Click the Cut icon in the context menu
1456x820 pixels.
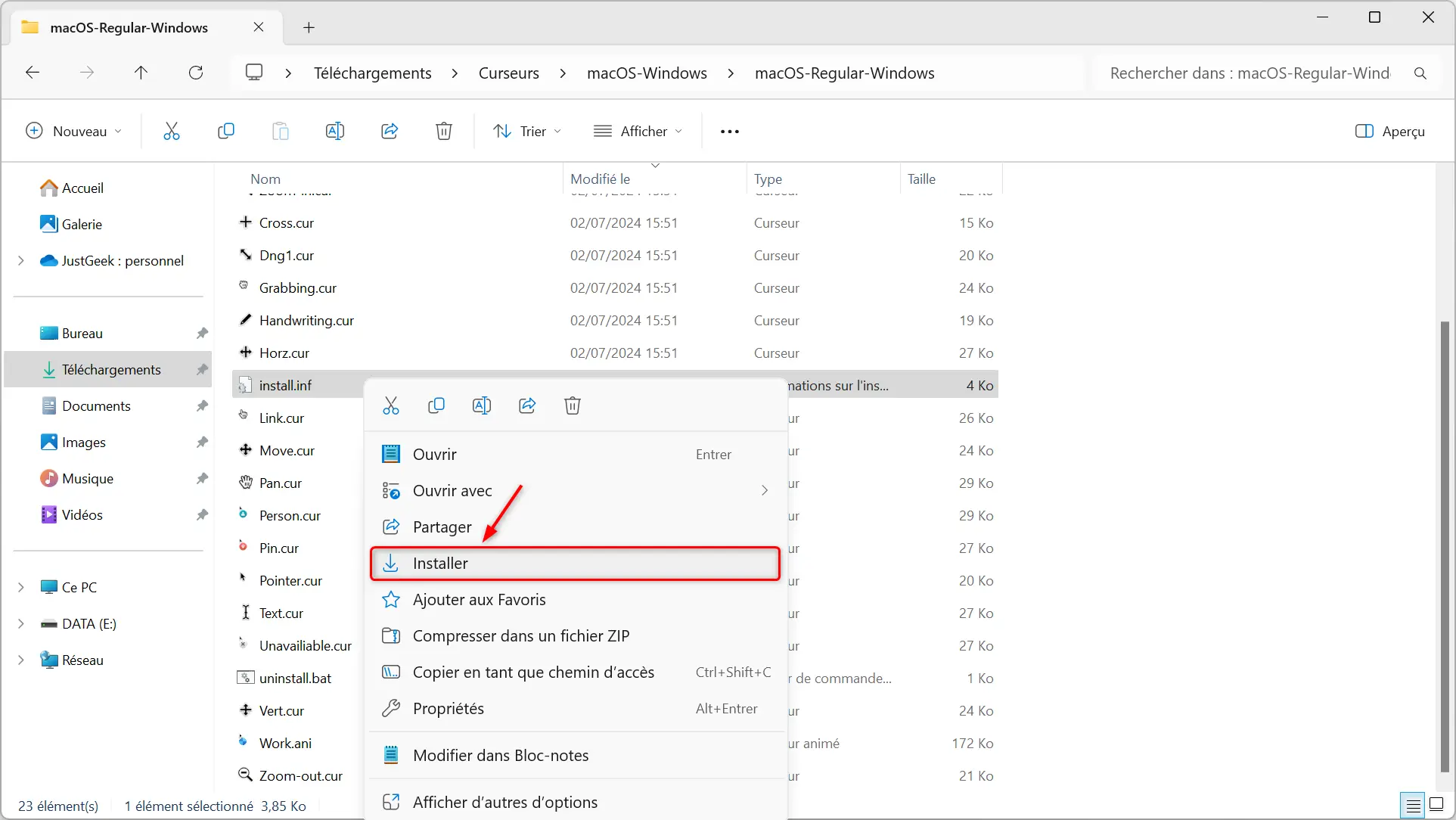391,405
